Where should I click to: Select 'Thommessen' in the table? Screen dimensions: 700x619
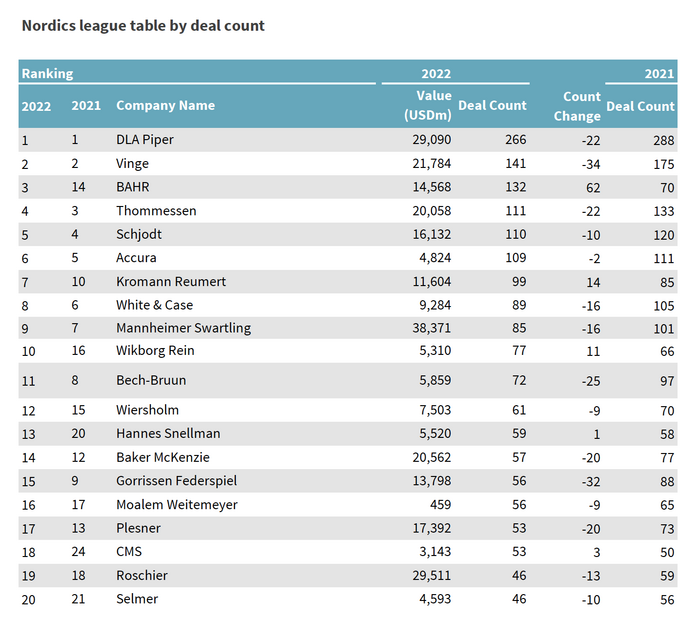(x=156, y=211)
